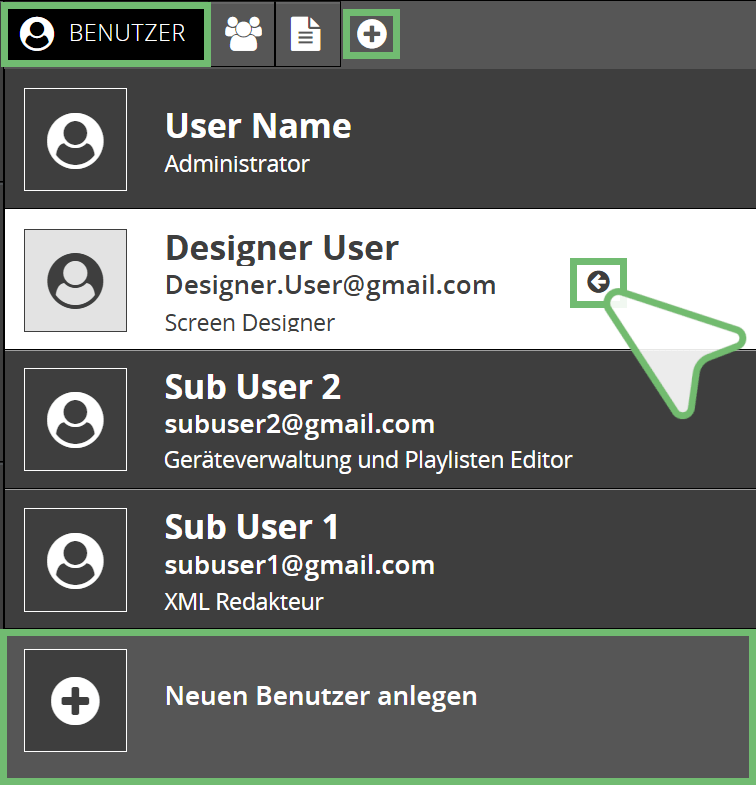Open the BENUTZER tab
Viewport: 756px width, 785px height.
pyautogui.click(x=105, y=33)
